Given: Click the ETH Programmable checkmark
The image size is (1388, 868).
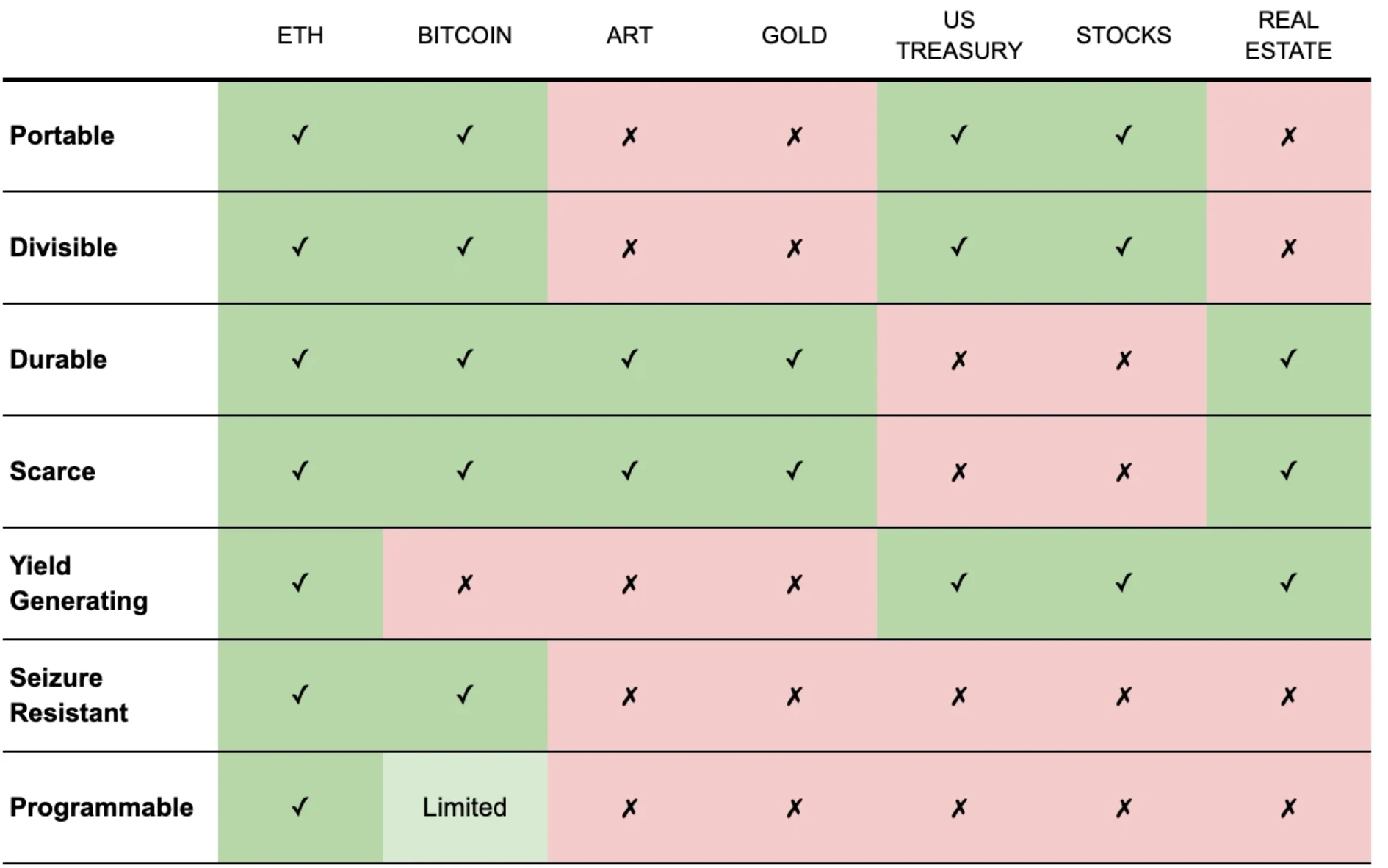Looking at the screenshot, I should (300, 807).
